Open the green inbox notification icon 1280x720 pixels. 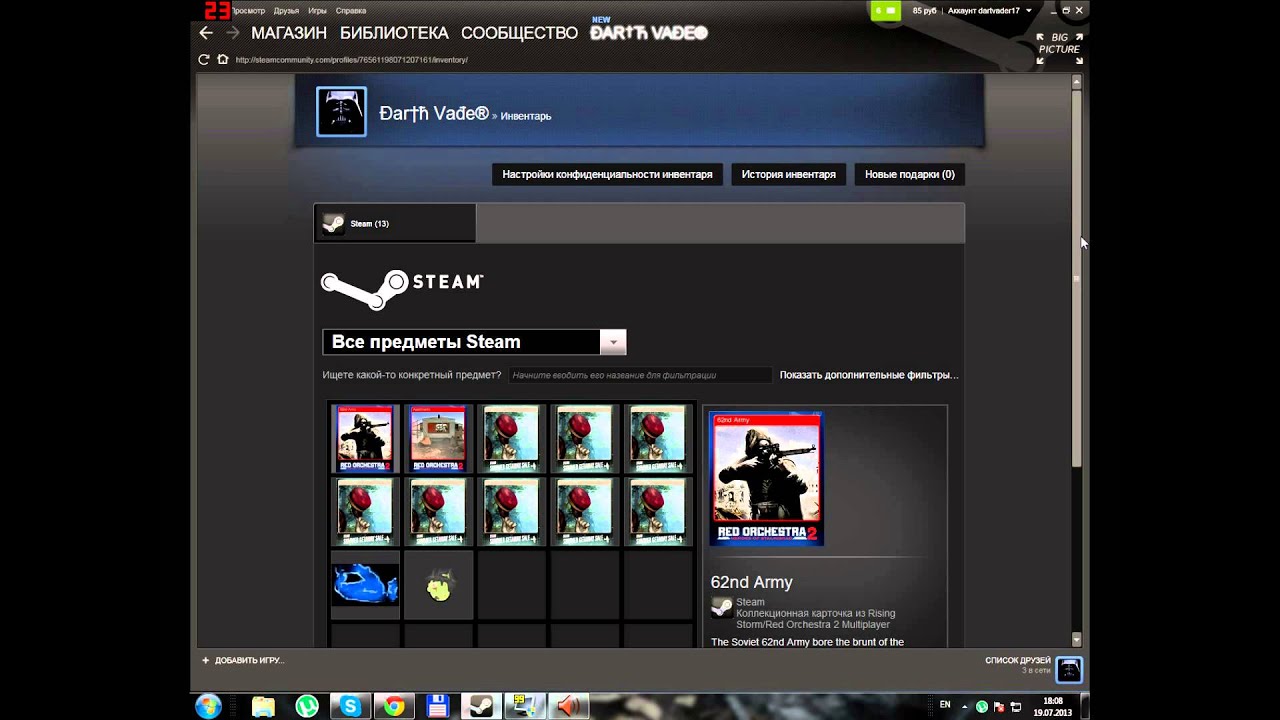886,11
